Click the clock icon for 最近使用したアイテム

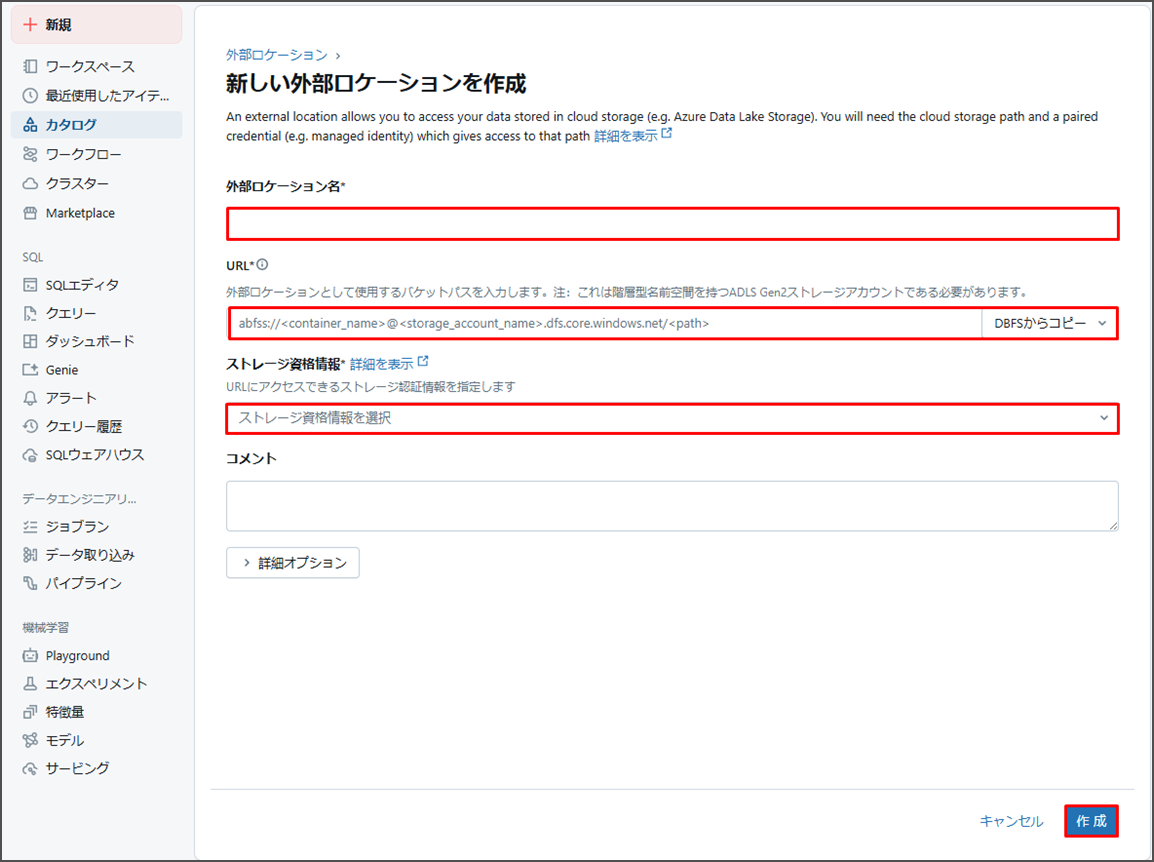[30, 96]
